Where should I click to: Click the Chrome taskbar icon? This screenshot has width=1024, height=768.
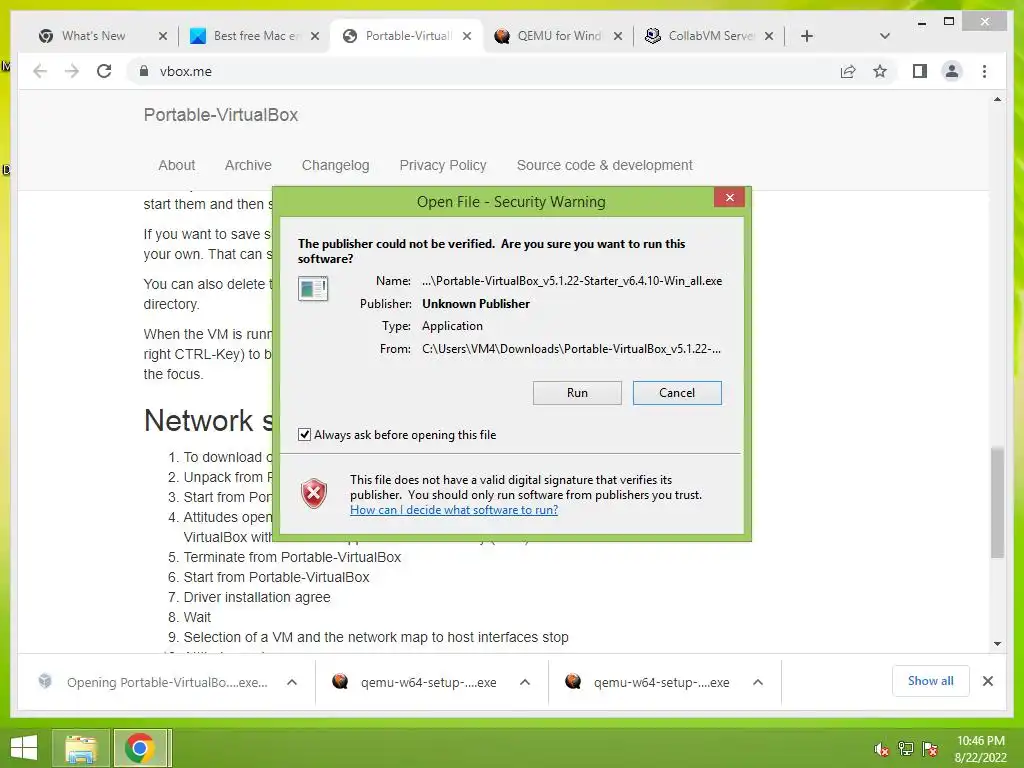coord(139,748)
